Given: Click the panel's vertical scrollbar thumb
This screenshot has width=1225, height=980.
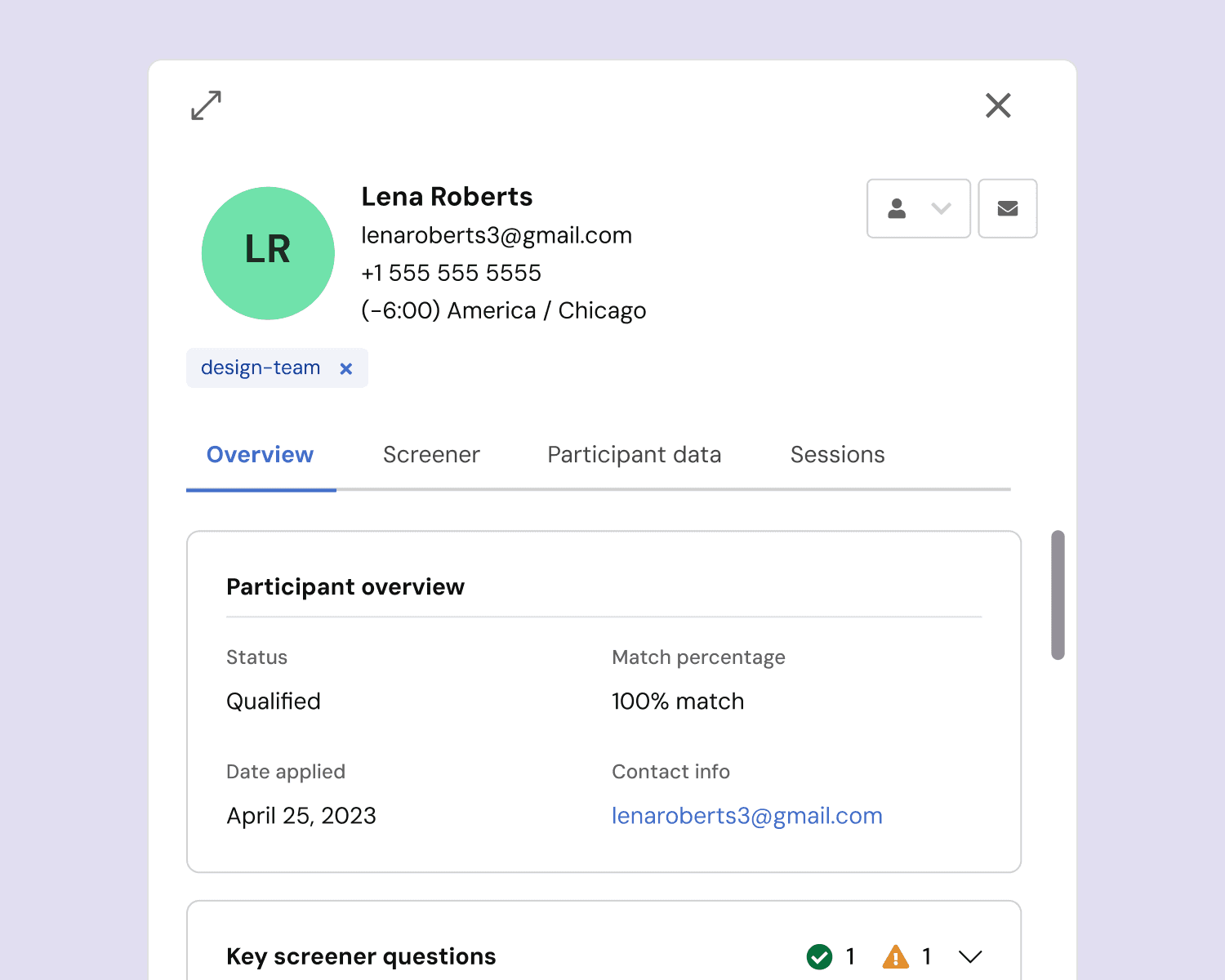Looking at the screenshot, I should click(x=1058, y=595).
